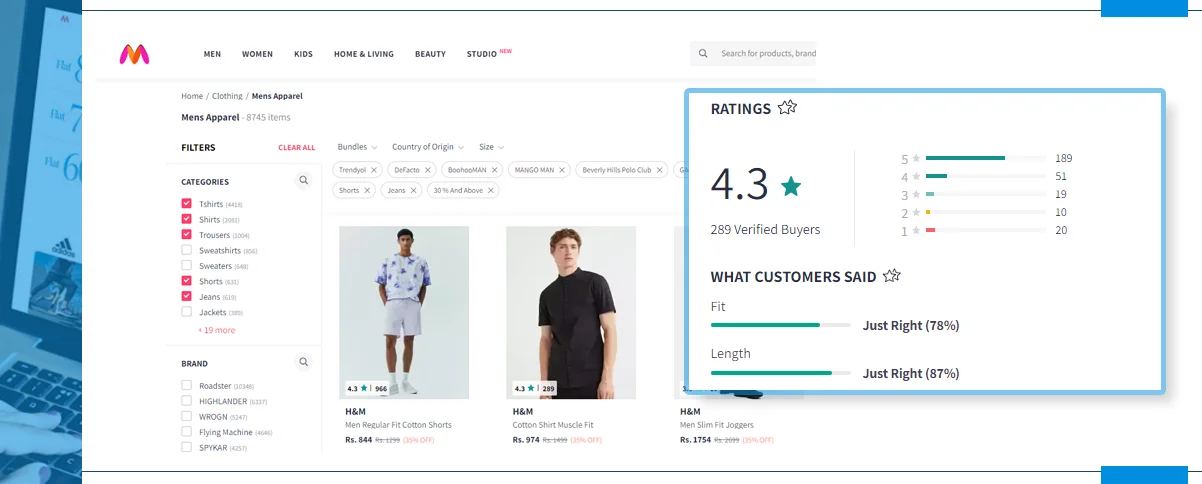Image resolution: width=1202 pixels, height=484 pixels.
Task: Open the MEN menu
Action: coord(212,54)
